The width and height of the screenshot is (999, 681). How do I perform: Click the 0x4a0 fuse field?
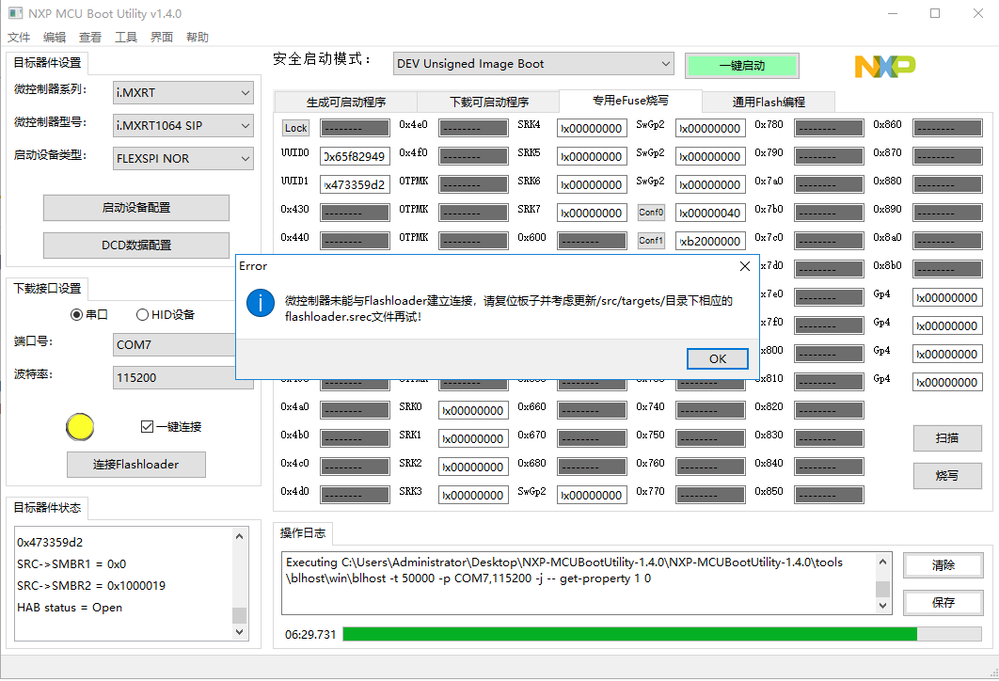(355, 411)
